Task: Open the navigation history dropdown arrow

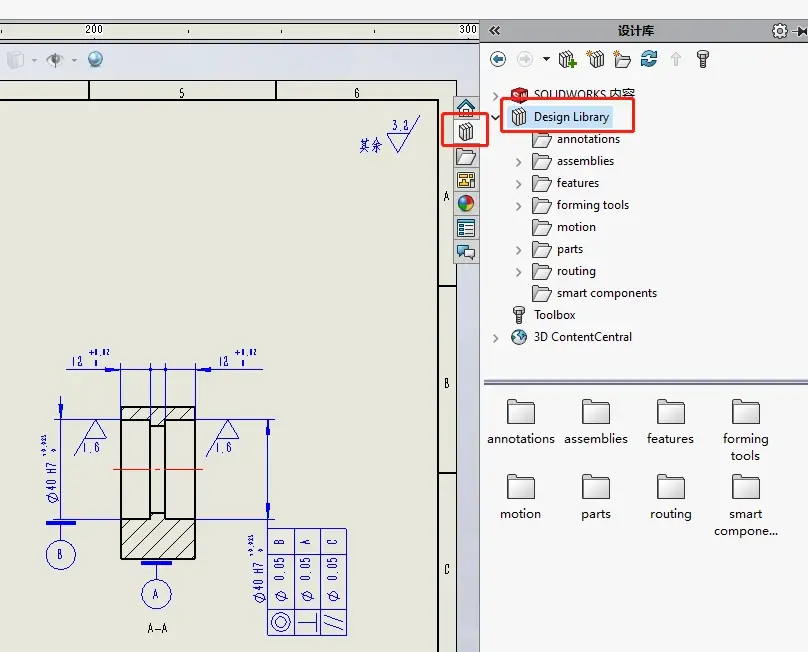Action: (x=546, y=59)
